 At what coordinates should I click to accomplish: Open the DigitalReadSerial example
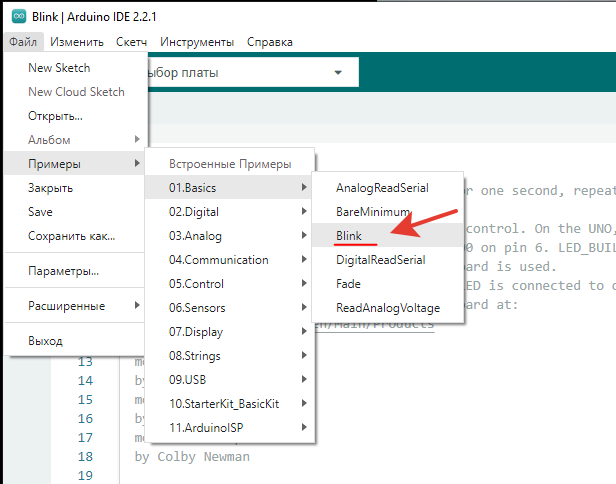pyautogui.click(x=388, y=260)
